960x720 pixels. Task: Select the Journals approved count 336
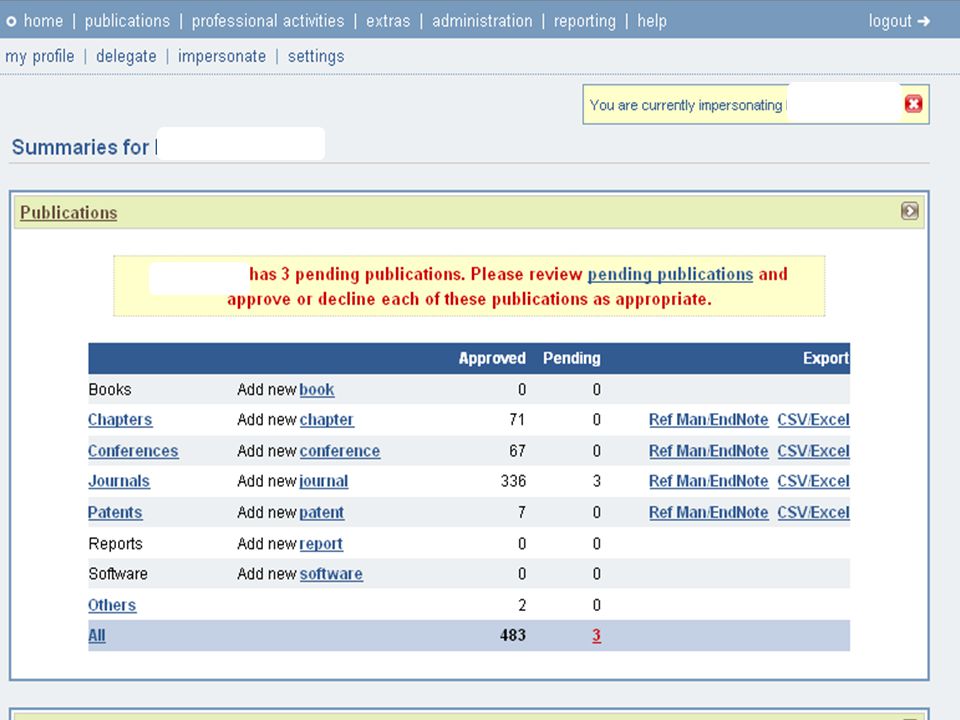513,481
